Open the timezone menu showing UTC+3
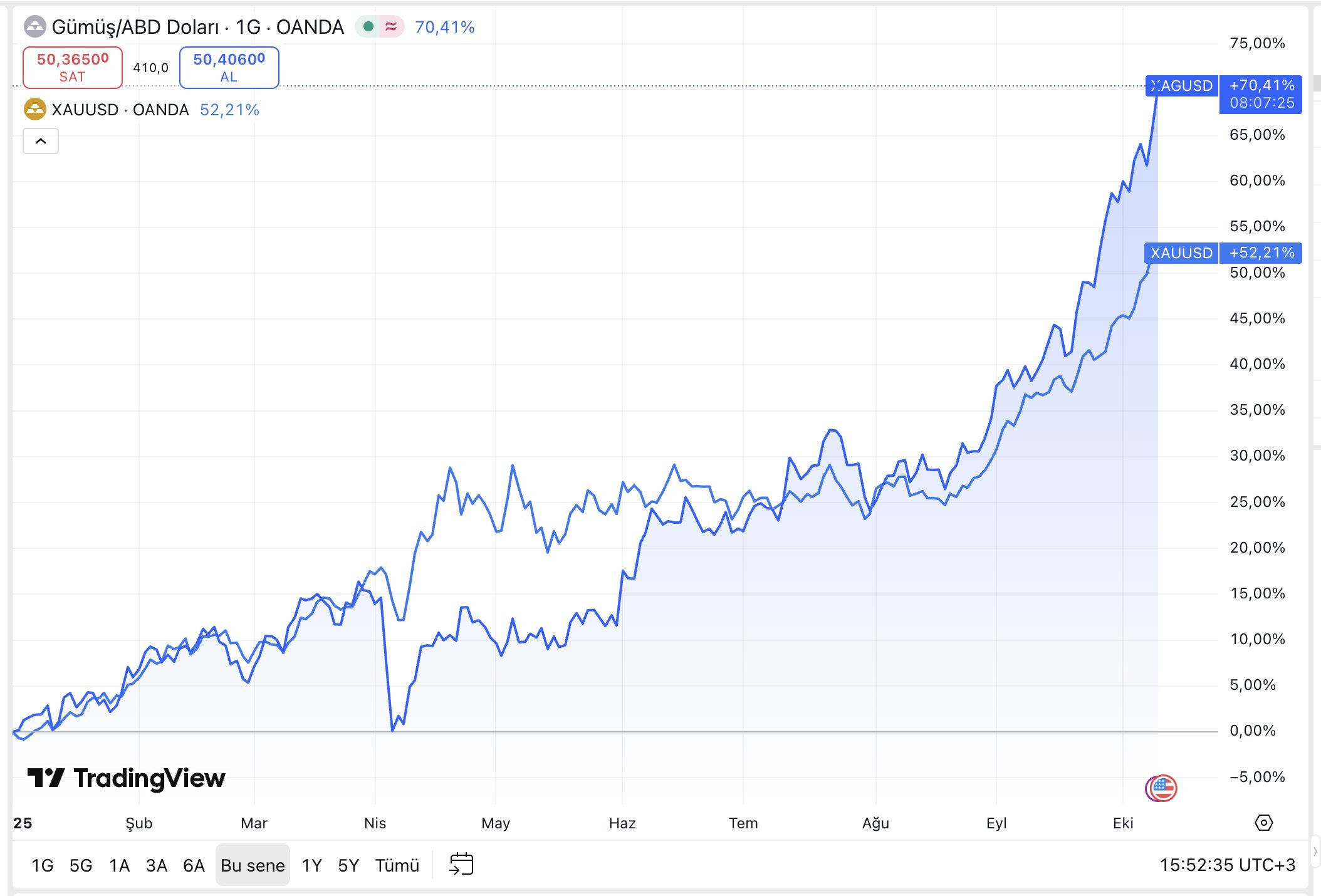The height and width of the screenshot is (896, 1321). (x=1227, y=865)
